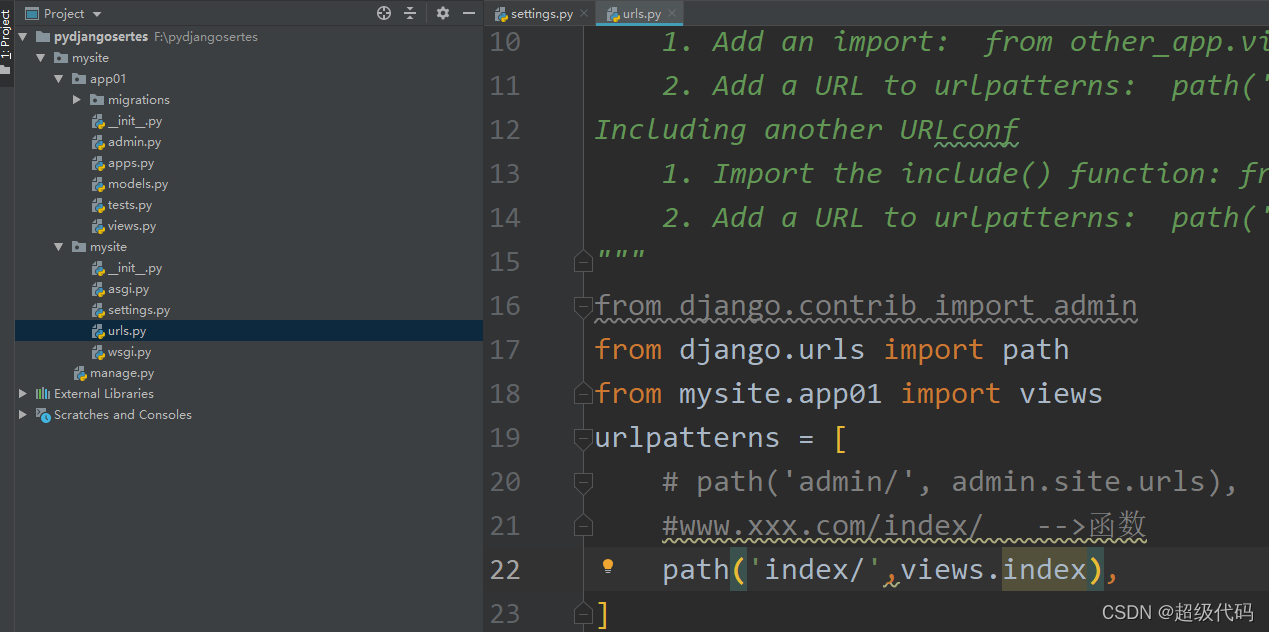Fold docstring at line 15 marker
This screenshot has width=1269, height=632.
tap(583, 262)
